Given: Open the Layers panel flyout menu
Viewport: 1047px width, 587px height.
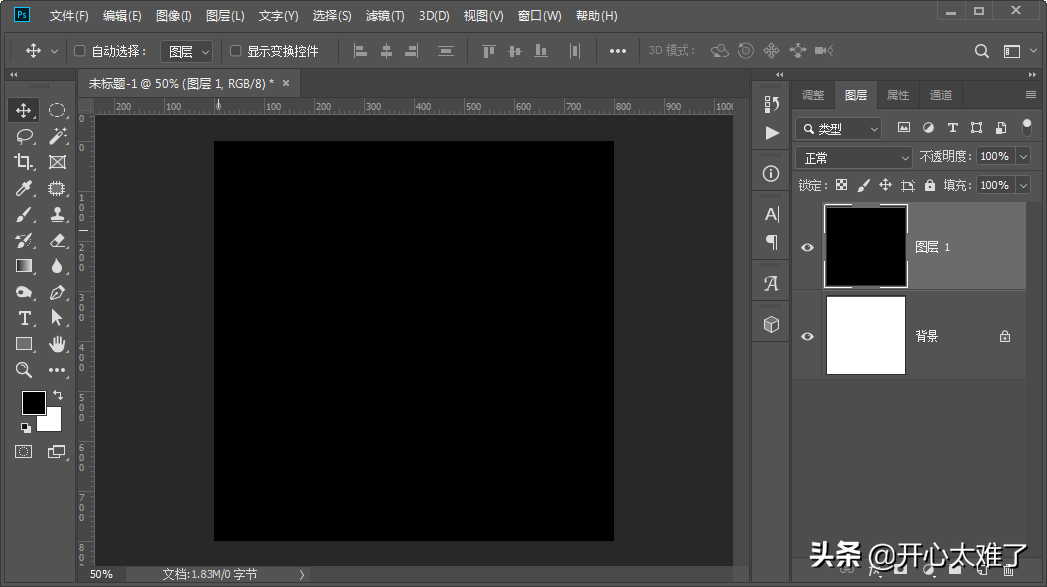Looking at the screenshot, I should coord(1030,95).
